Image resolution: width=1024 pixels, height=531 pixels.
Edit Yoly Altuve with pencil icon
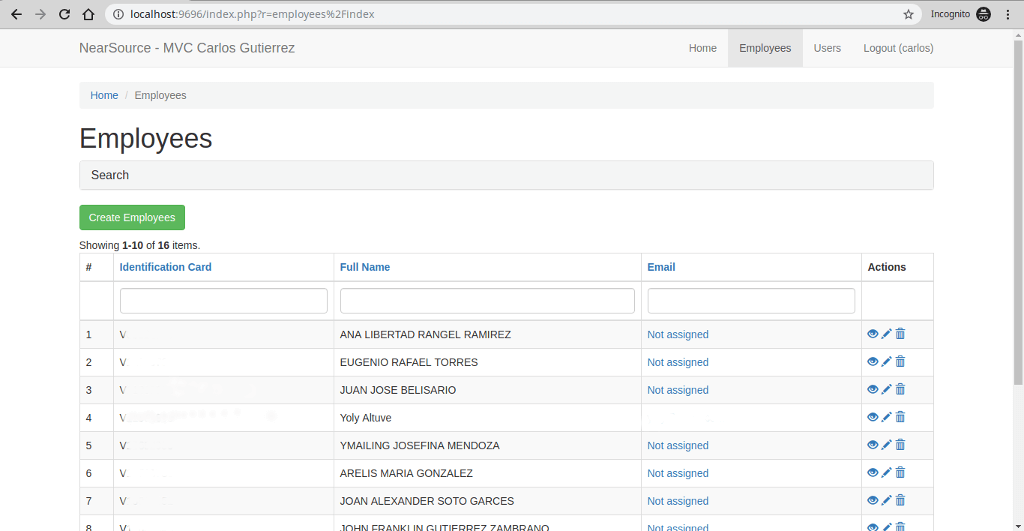tap(886, 417)
